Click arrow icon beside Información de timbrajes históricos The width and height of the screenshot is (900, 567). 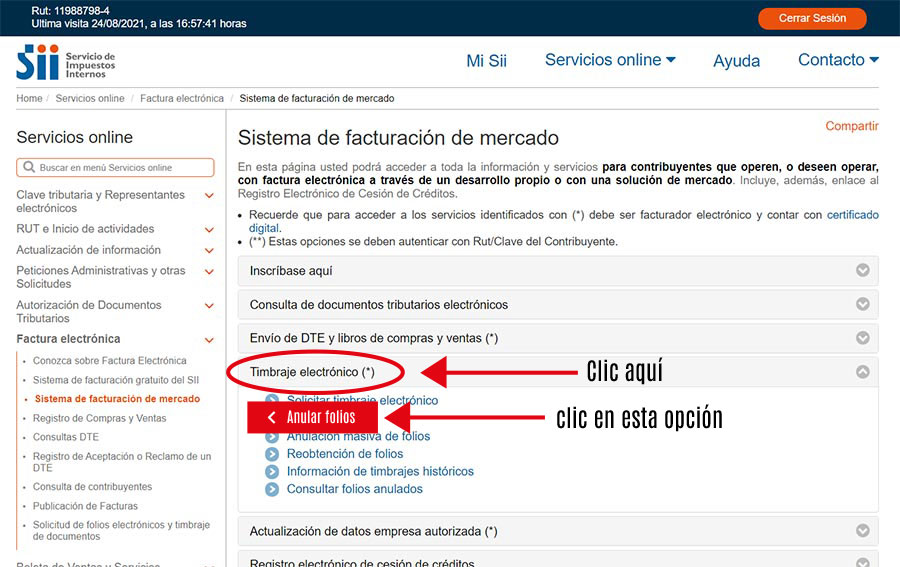[x=272, y=472]
